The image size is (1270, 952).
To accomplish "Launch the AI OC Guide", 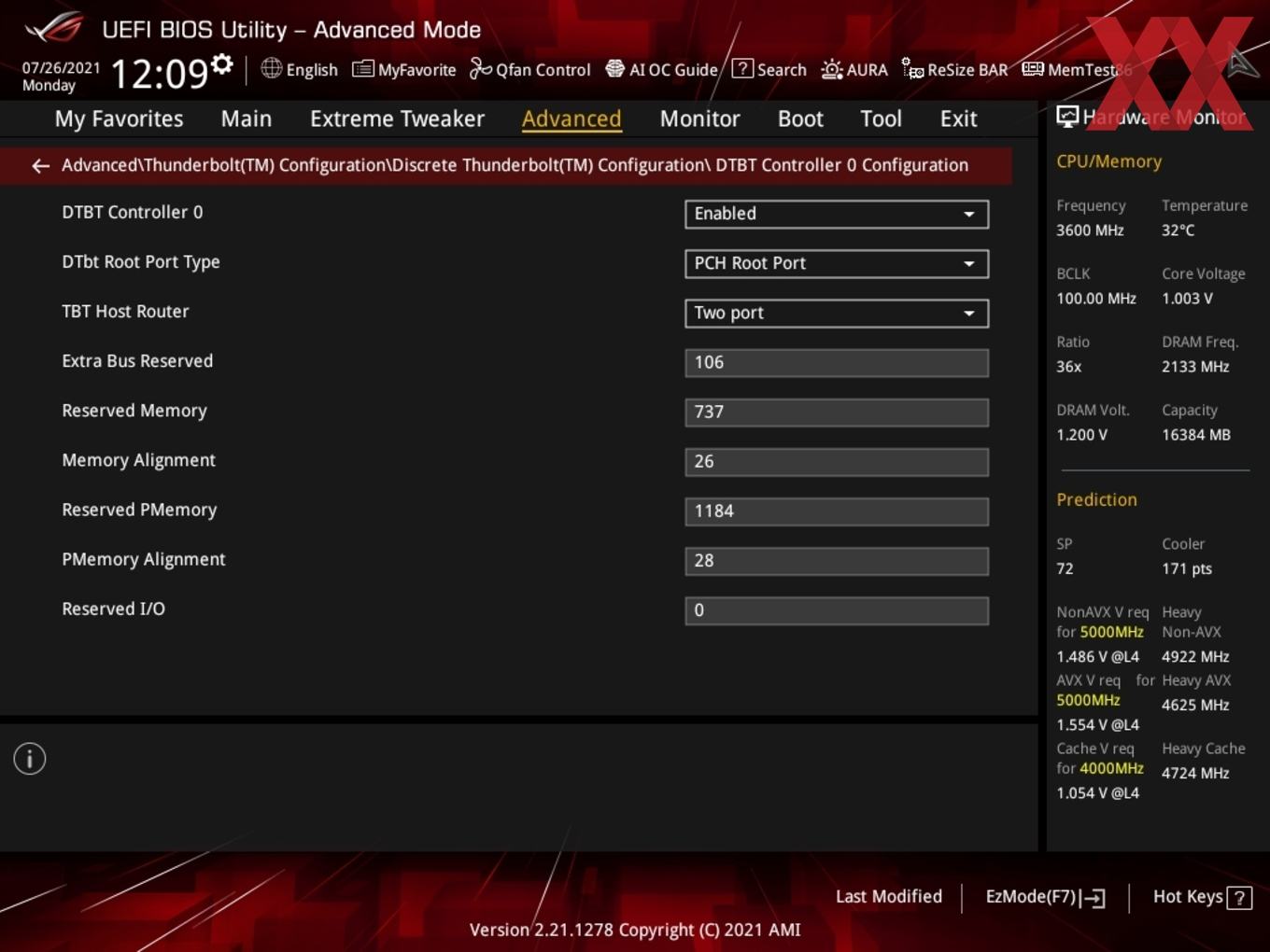I will click(661, 69).
